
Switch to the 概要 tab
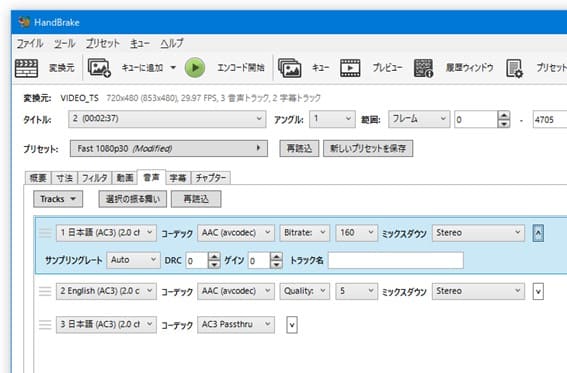pyautogui.click(x=38, y=178)
